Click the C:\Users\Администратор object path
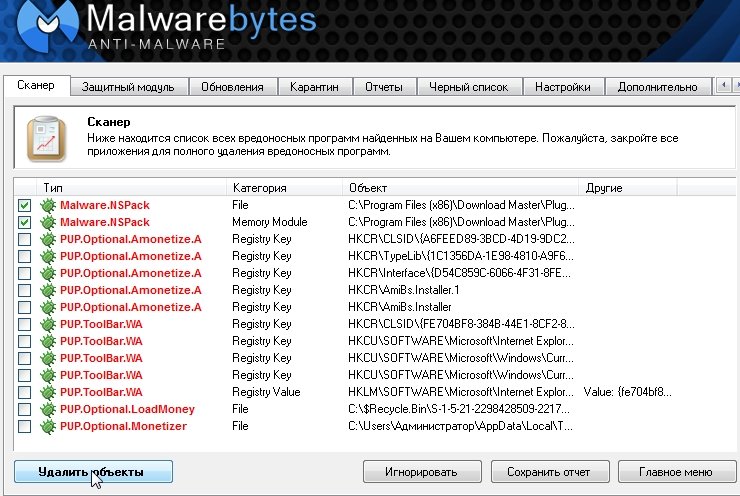Screen dimensions: 740x496 [461, 426]
